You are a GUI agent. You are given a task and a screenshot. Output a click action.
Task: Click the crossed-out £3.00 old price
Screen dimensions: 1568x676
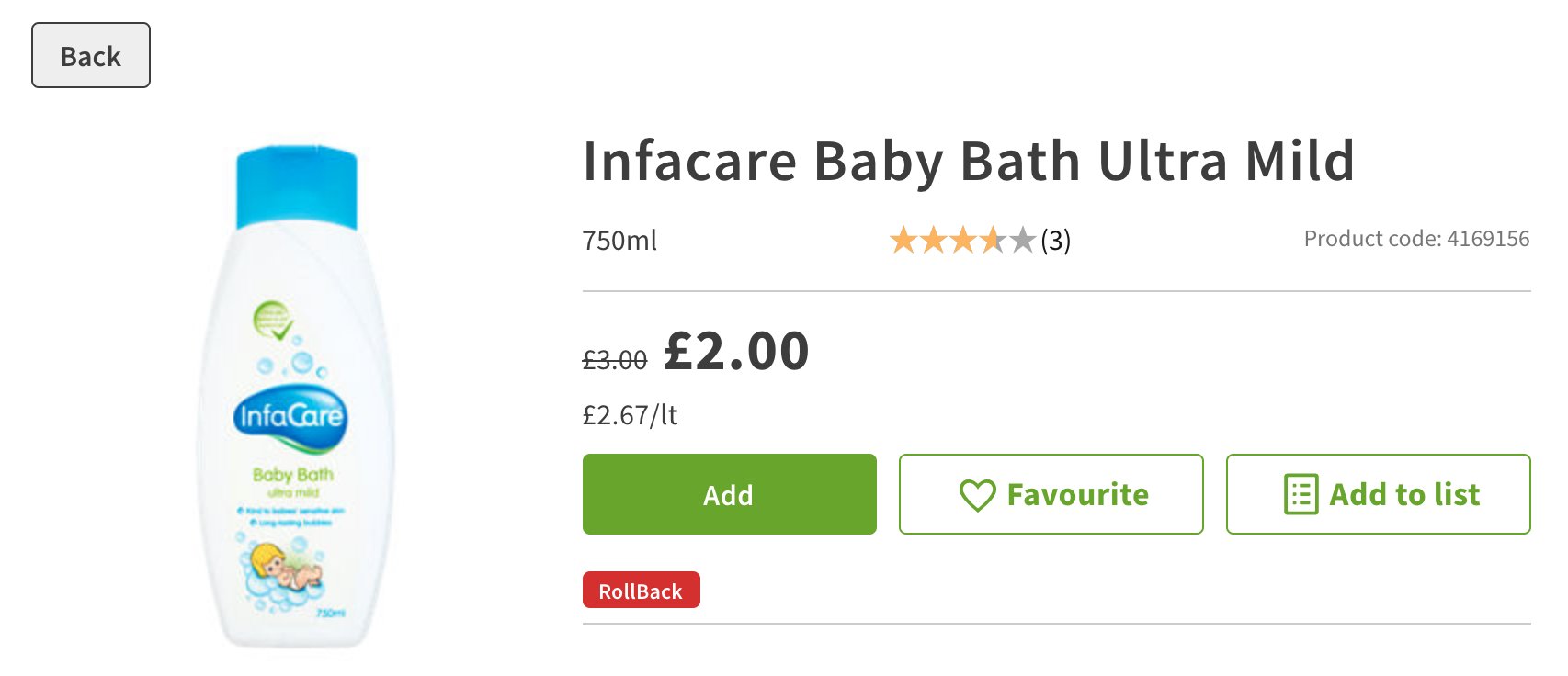[615, 360]
